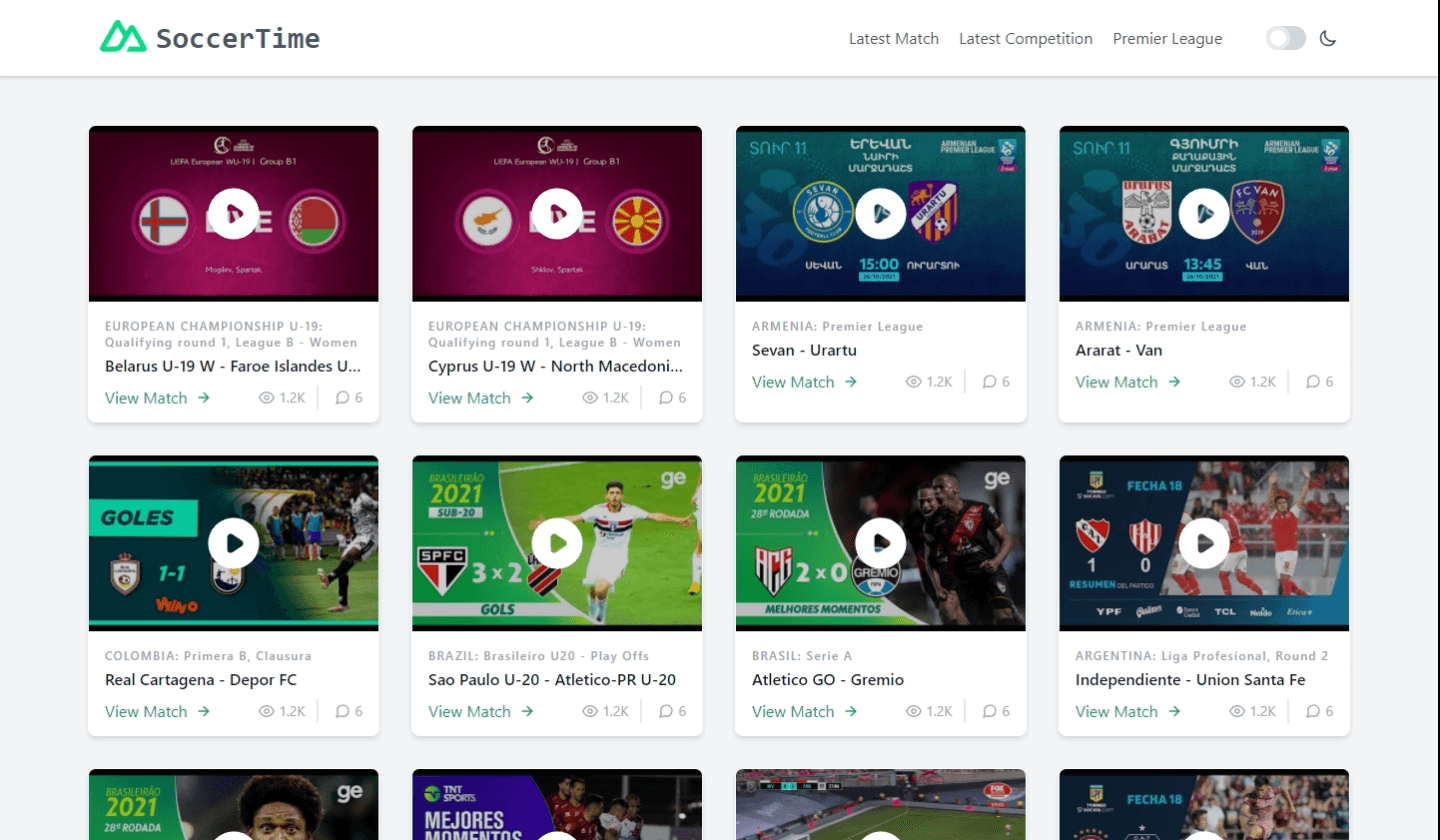The width and height of the screenshot is (1440, 840).
Task: Click the views eye icon on Atletico GO card
Action: point(913,712)
